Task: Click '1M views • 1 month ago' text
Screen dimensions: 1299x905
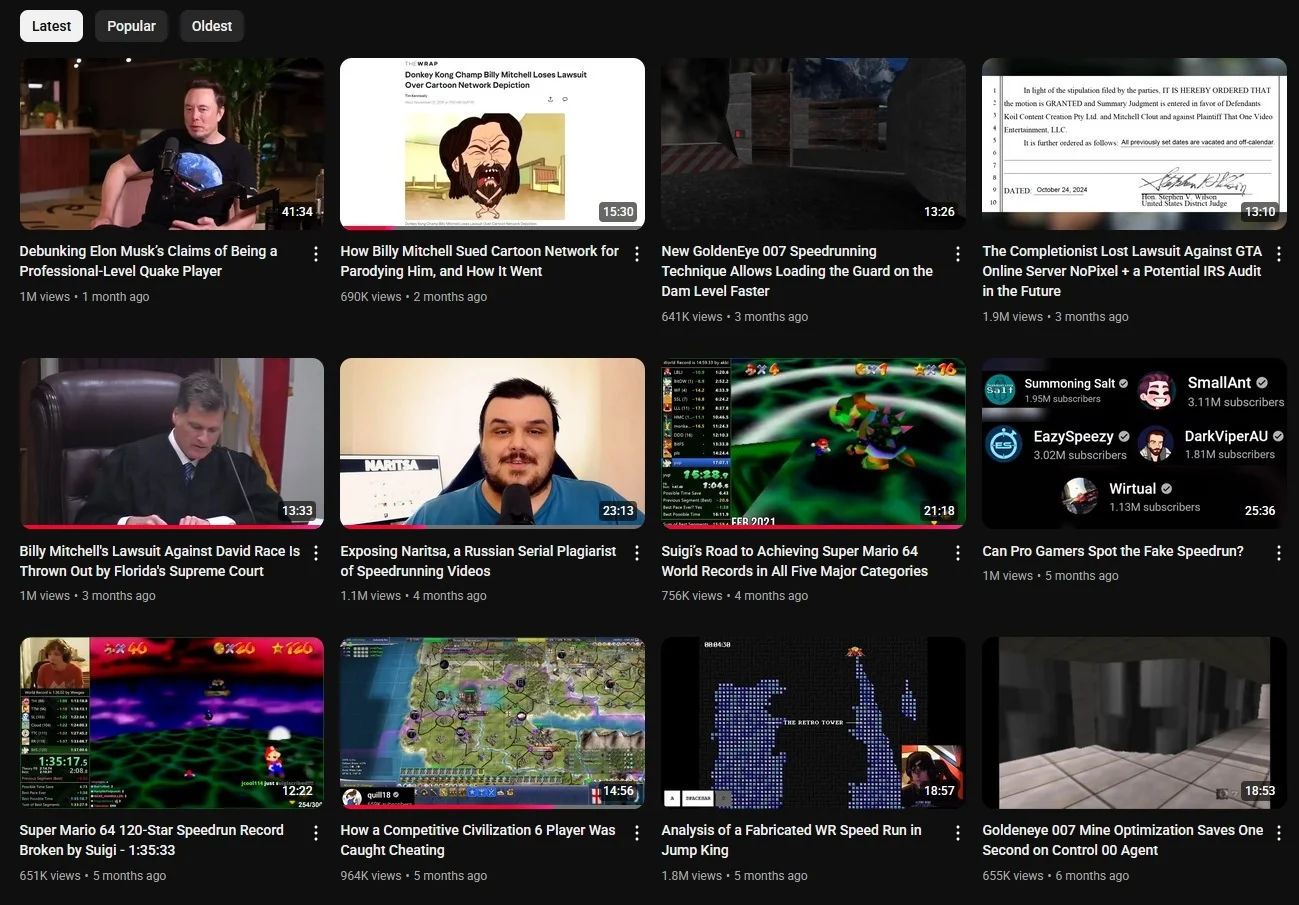Action: click(85, 297)
